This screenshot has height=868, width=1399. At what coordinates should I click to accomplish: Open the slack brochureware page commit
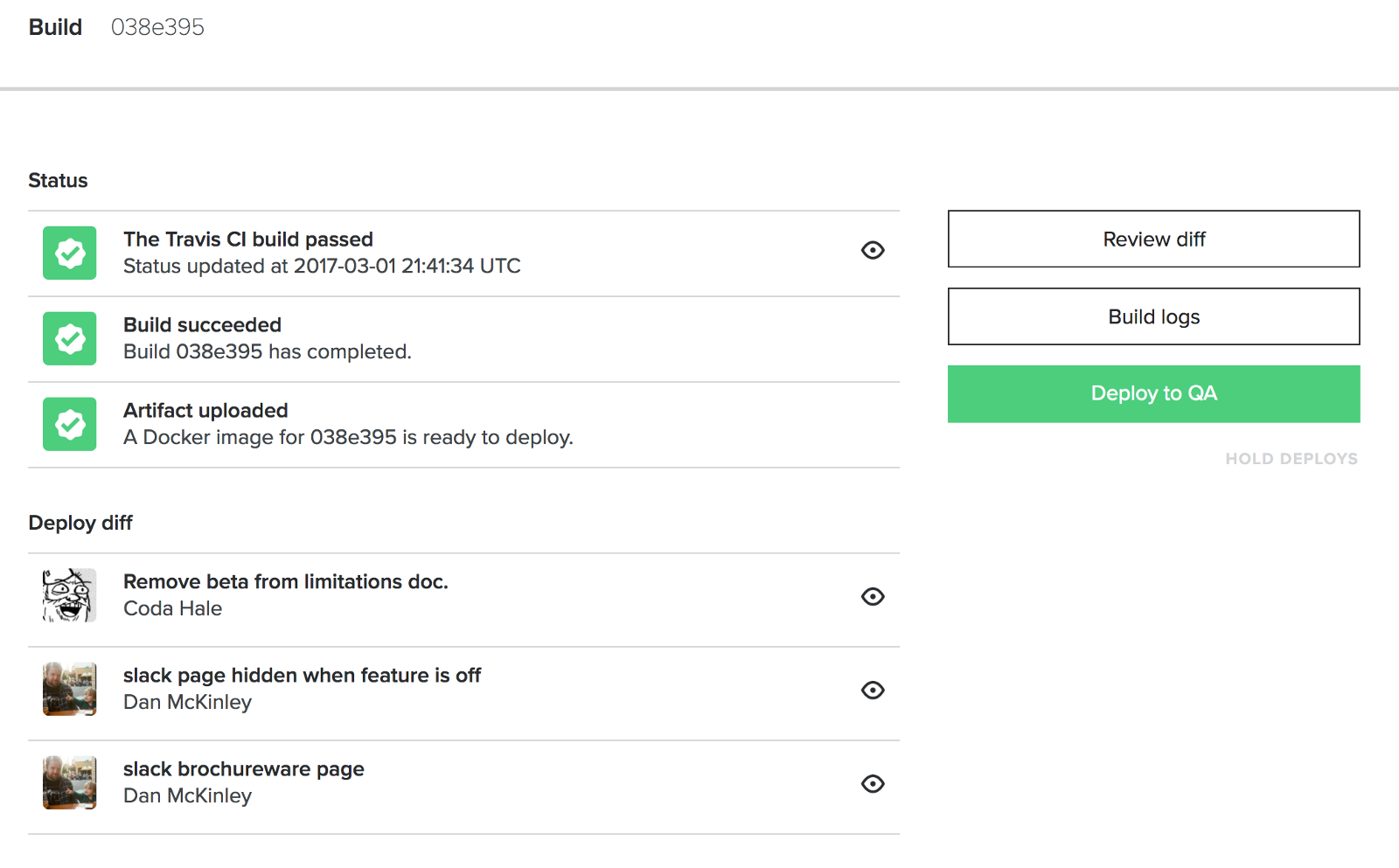click(x=243, y=769)
